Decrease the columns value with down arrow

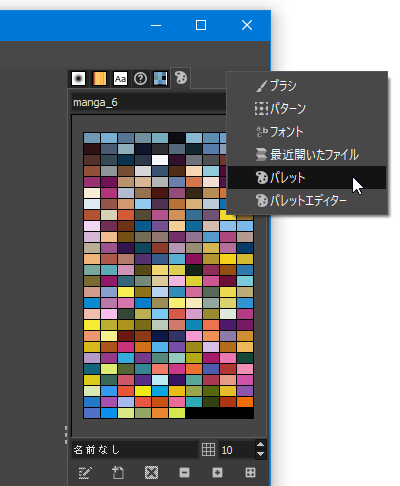261,454
